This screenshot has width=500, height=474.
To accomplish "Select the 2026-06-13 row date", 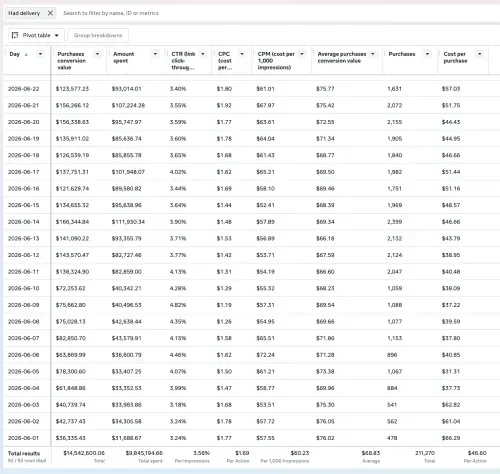I will (x=23, y=238).
